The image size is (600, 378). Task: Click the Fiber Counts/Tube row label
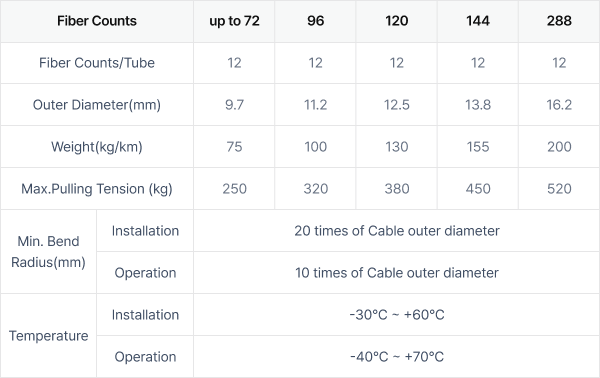[97, 63]
